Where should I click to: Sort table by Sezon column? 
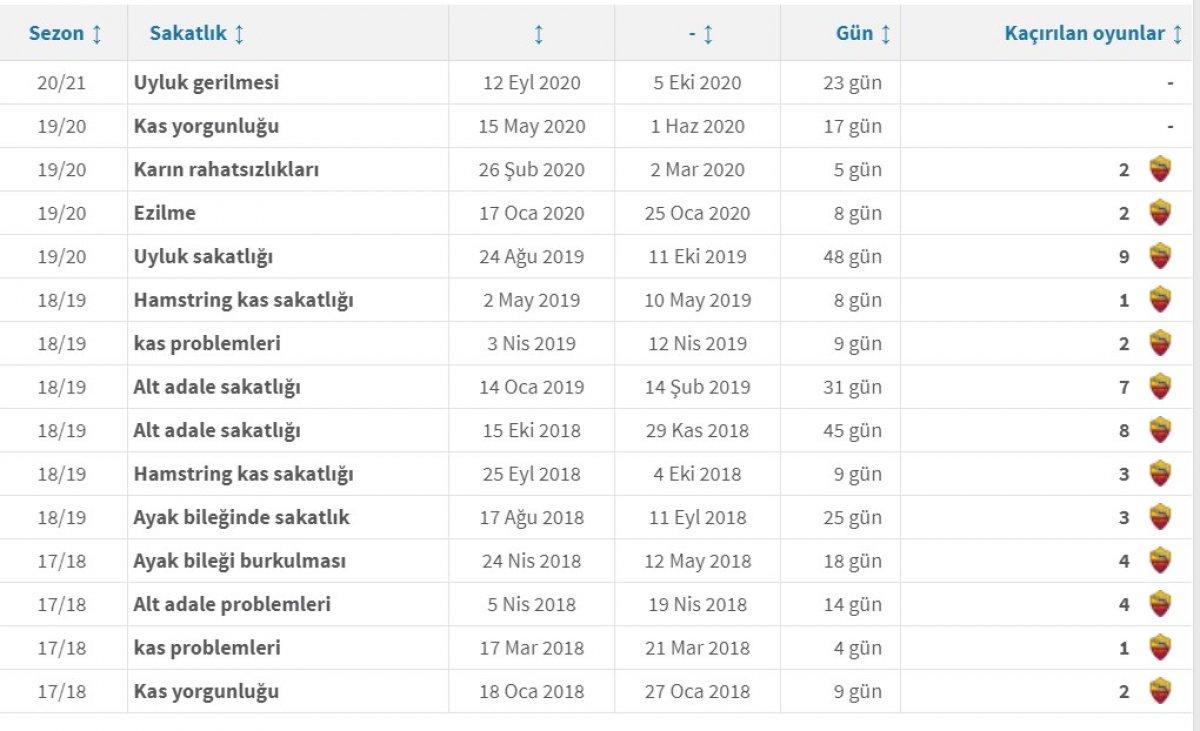click(x=65, y=34)
